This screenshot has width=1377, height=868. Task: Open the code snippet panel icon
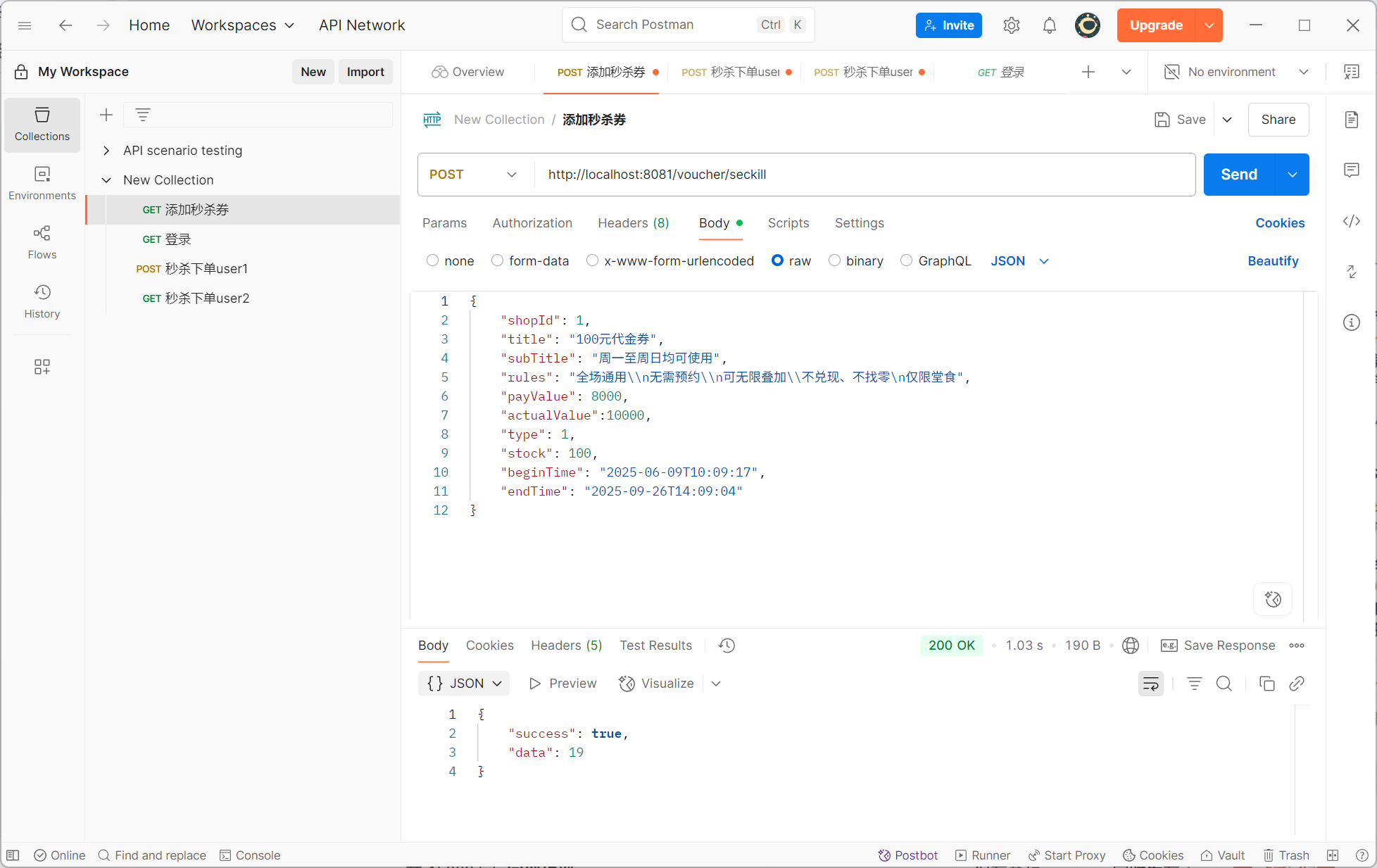click(x=1351, y=221)
